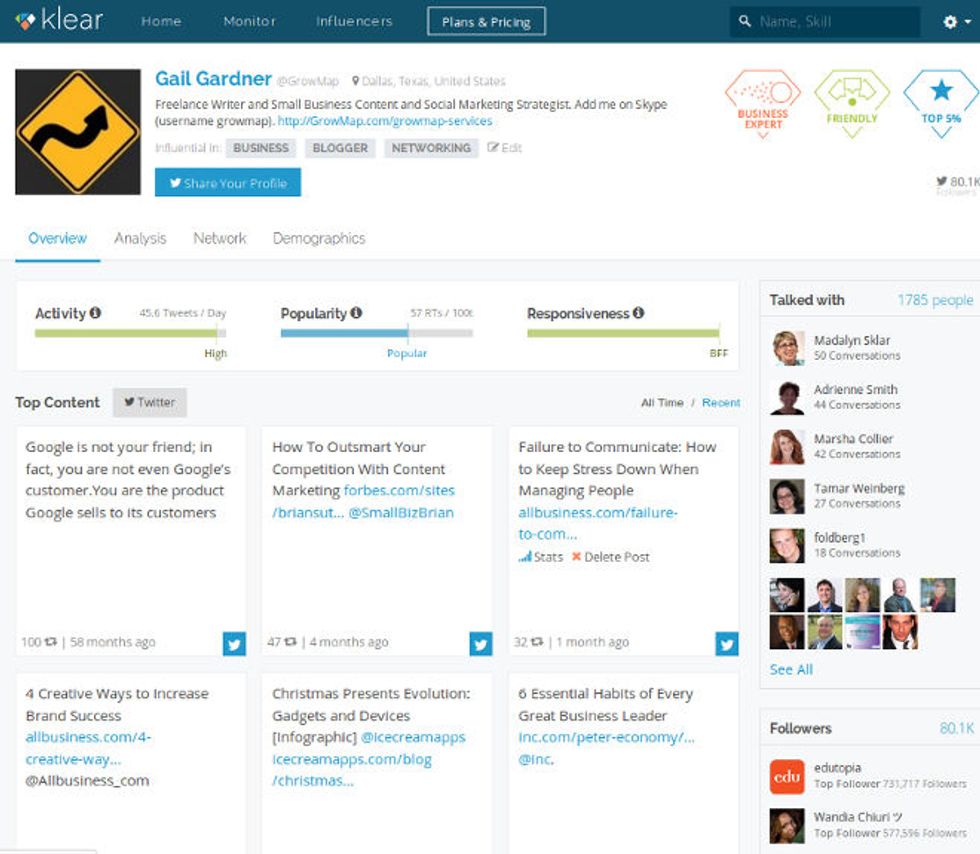Open Marsha Collier's avatar
This screenshot has width=980, height=854.
pyautogui.click(x=787, y=446)
